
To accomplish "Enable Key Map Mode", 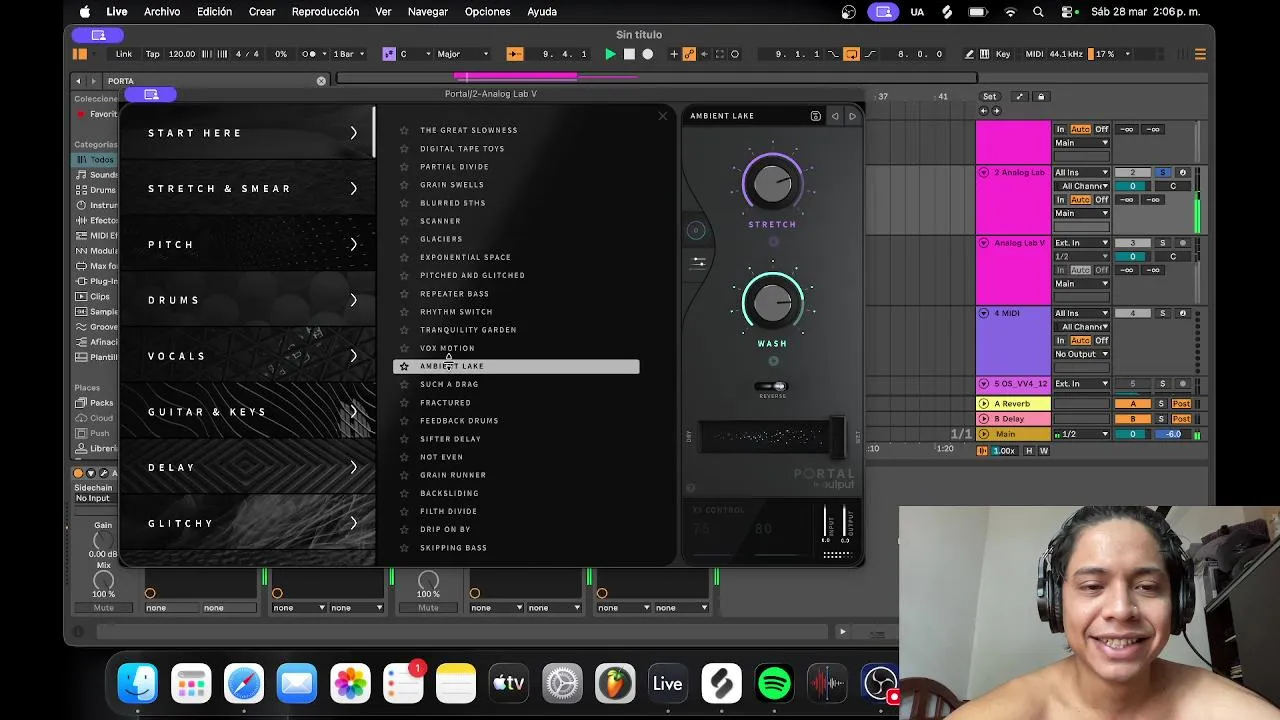I will [x=1003, y=54].
